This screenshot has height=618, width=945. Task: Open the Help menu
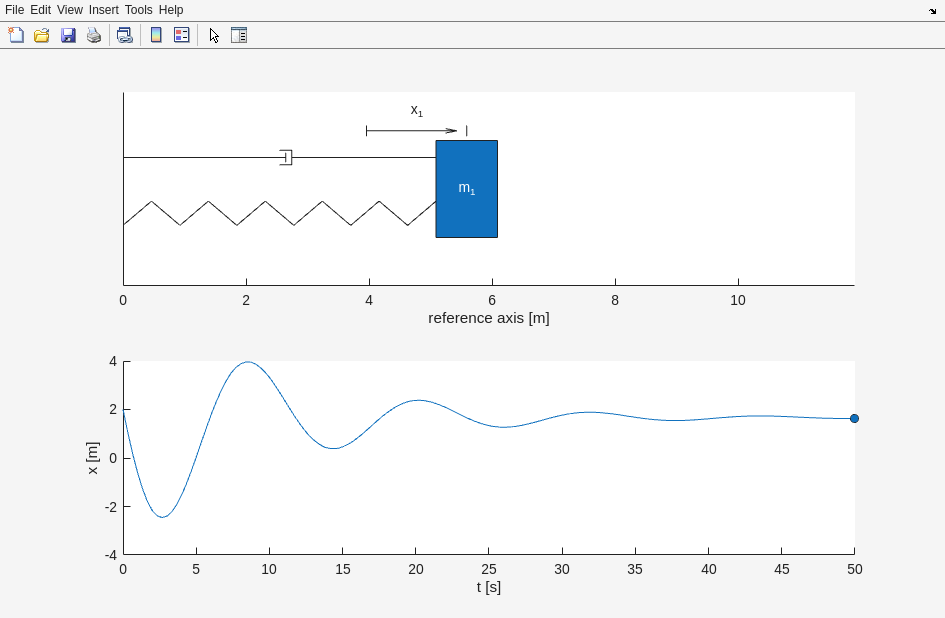point(171,10)
